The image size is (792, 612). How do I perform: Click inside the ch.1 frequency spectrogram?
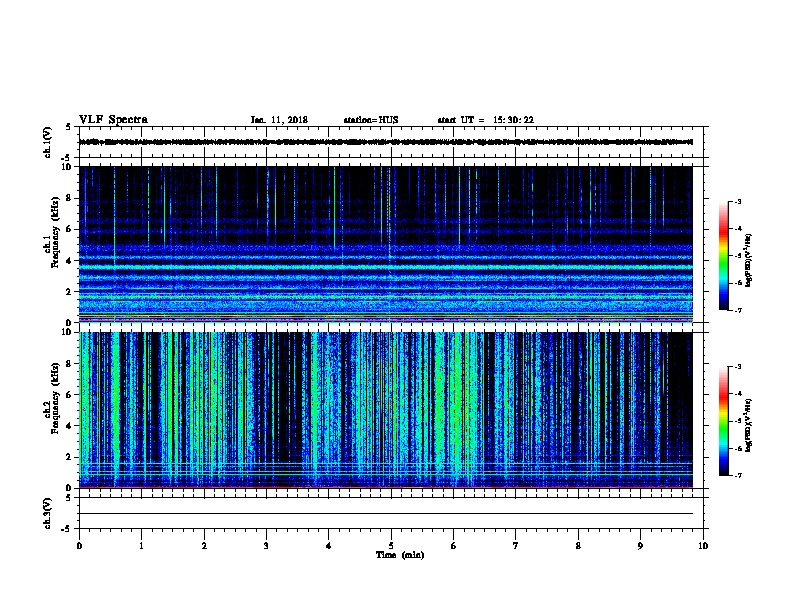click(386, 244)
